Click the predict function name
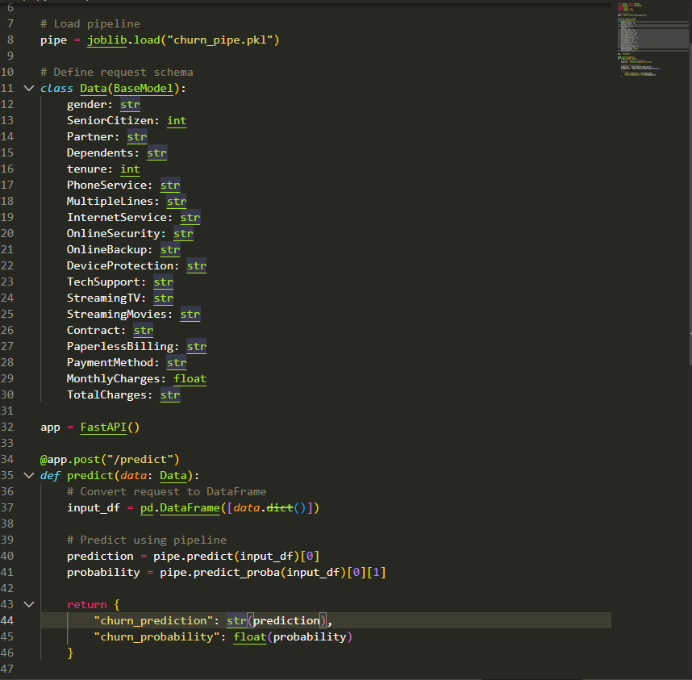The image size is (692, 680). click(x=90, y=475)
